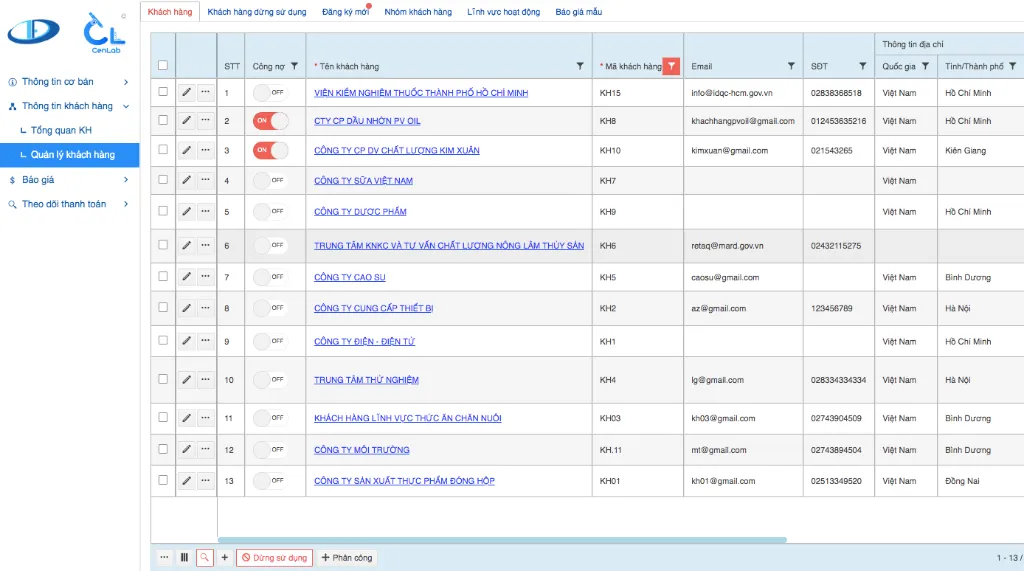Screen dimensions: 1024x571
Task: Open VIỆN KIỂM NGHIỆM THUỐC customer link
Action: point(421,93)
